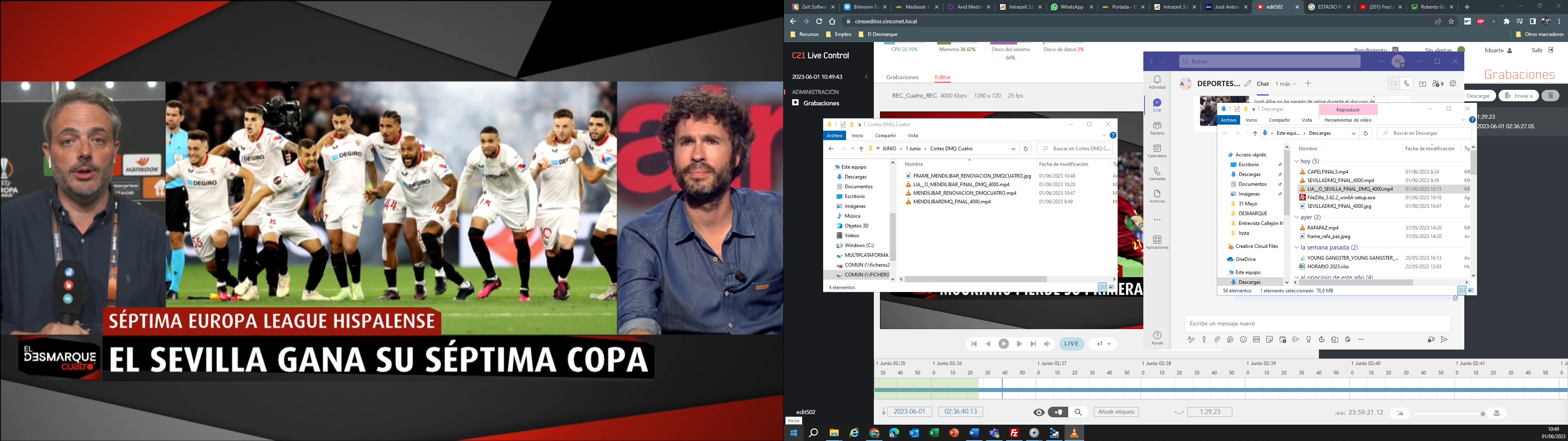Click the 2023-06-01 date field

pos(909,412)
